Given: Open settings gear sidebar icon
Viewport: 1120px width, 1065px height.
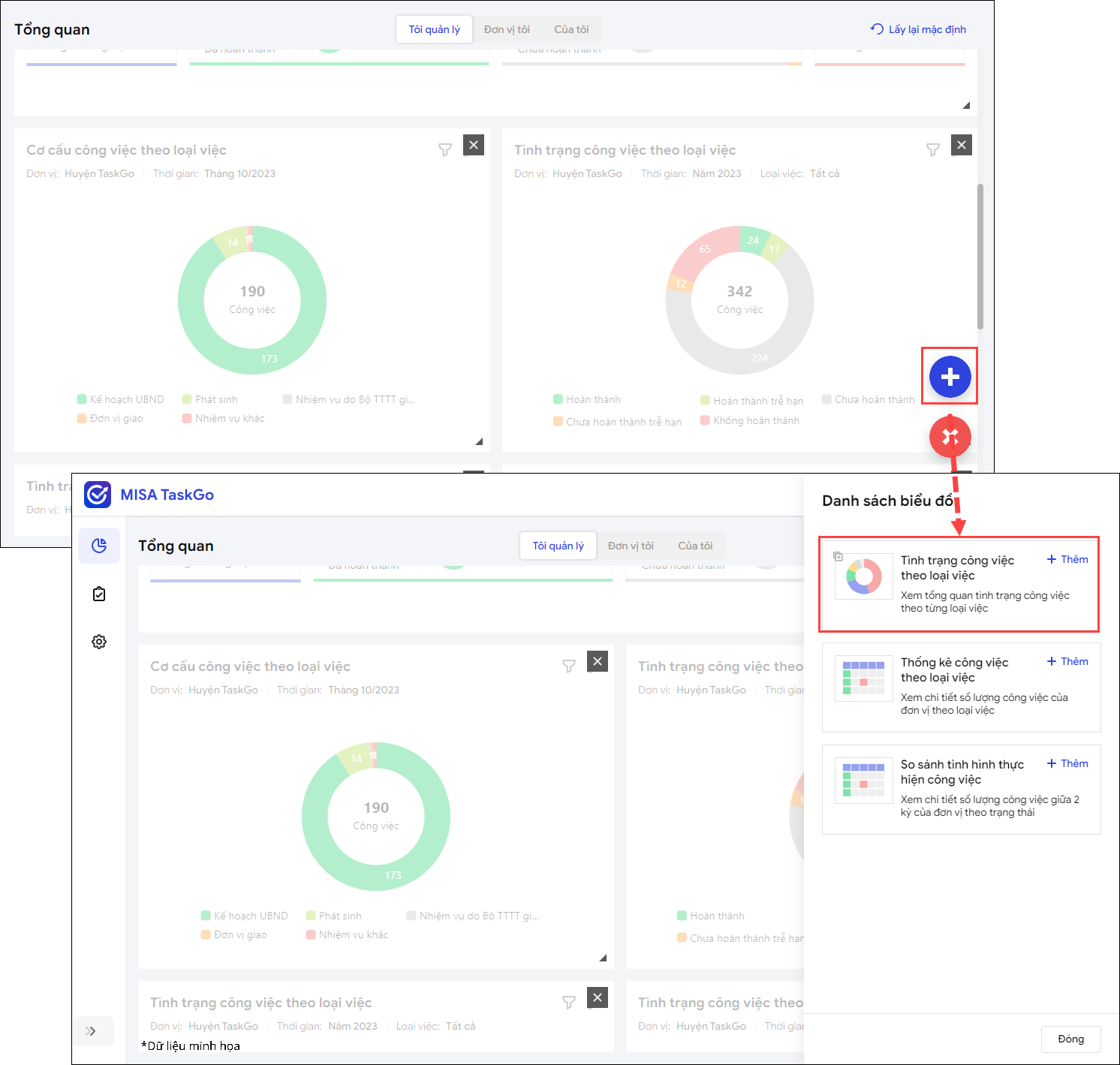Looking at the screenshot, I should coord(99,642).
